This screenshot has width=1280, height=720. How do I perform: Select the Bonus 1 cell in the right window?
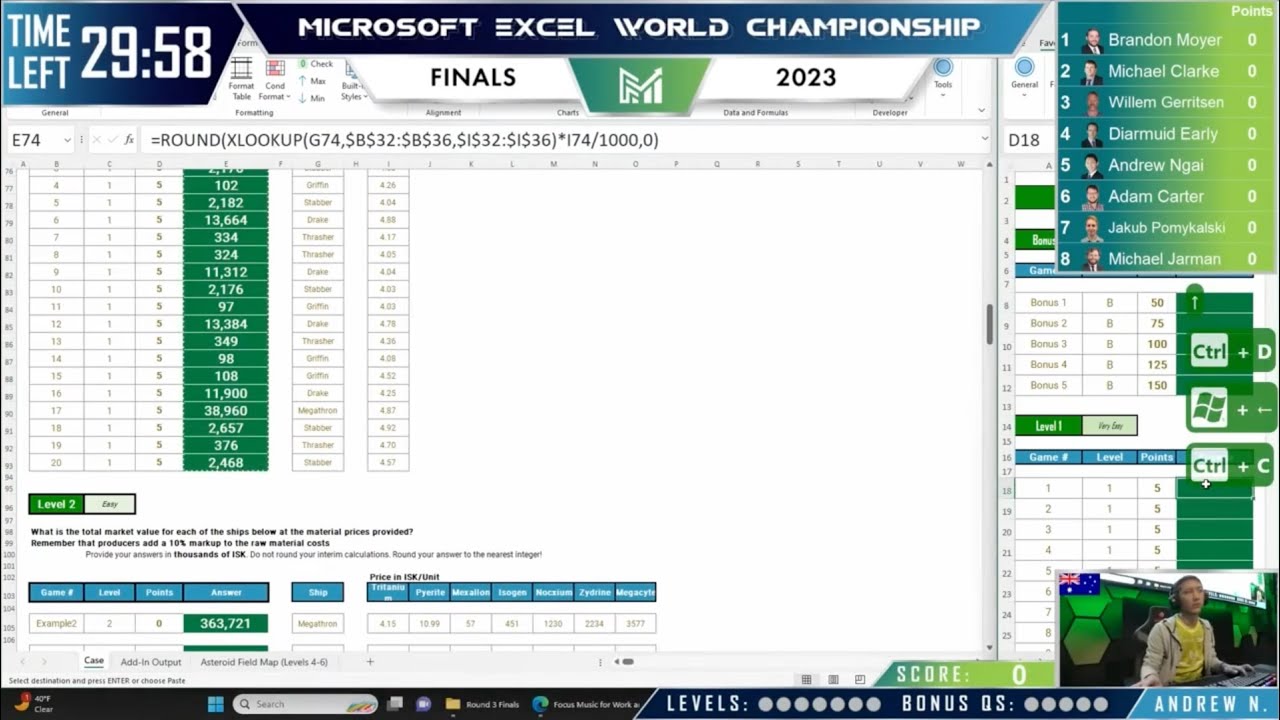tap(1048, 302)
